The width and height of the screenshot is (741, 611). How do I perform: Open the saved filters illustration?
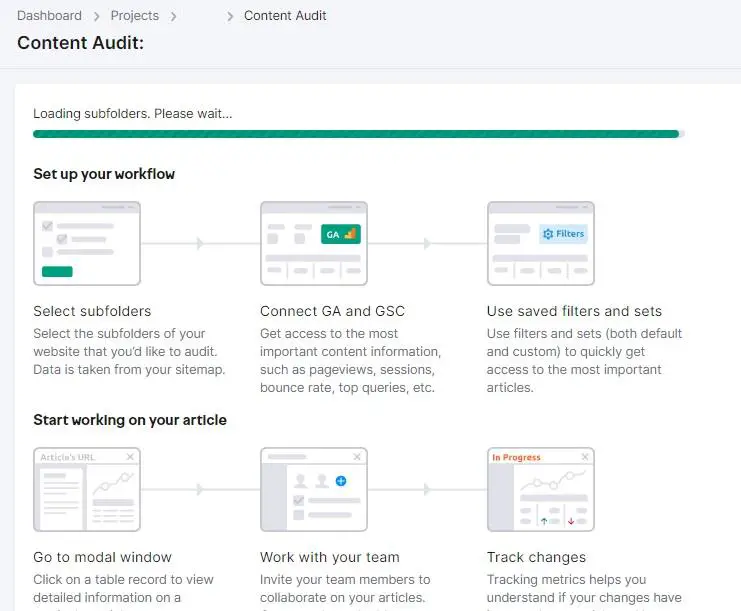point(541,243)
